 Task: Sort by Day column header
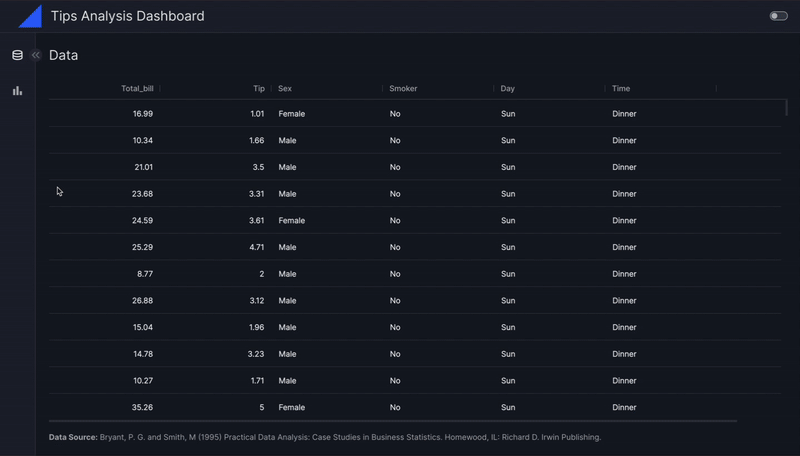[508, 89]
